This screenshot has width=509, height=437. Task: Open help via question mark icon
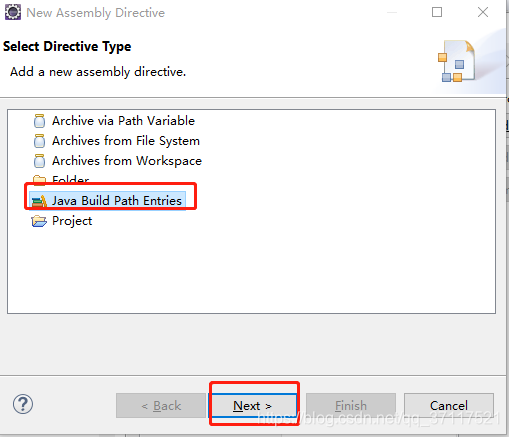tap(23, 404)
